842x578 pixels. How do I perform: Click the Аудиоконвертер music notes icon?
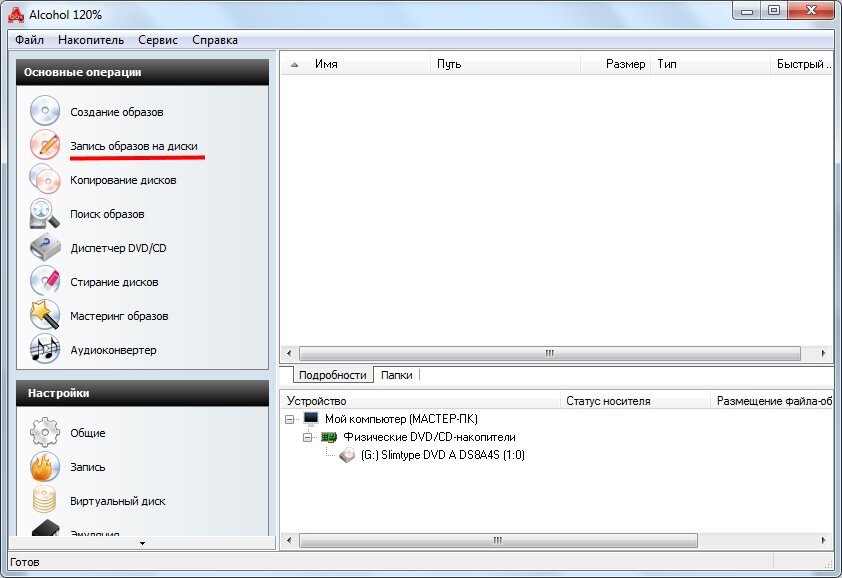click(45, 349)
